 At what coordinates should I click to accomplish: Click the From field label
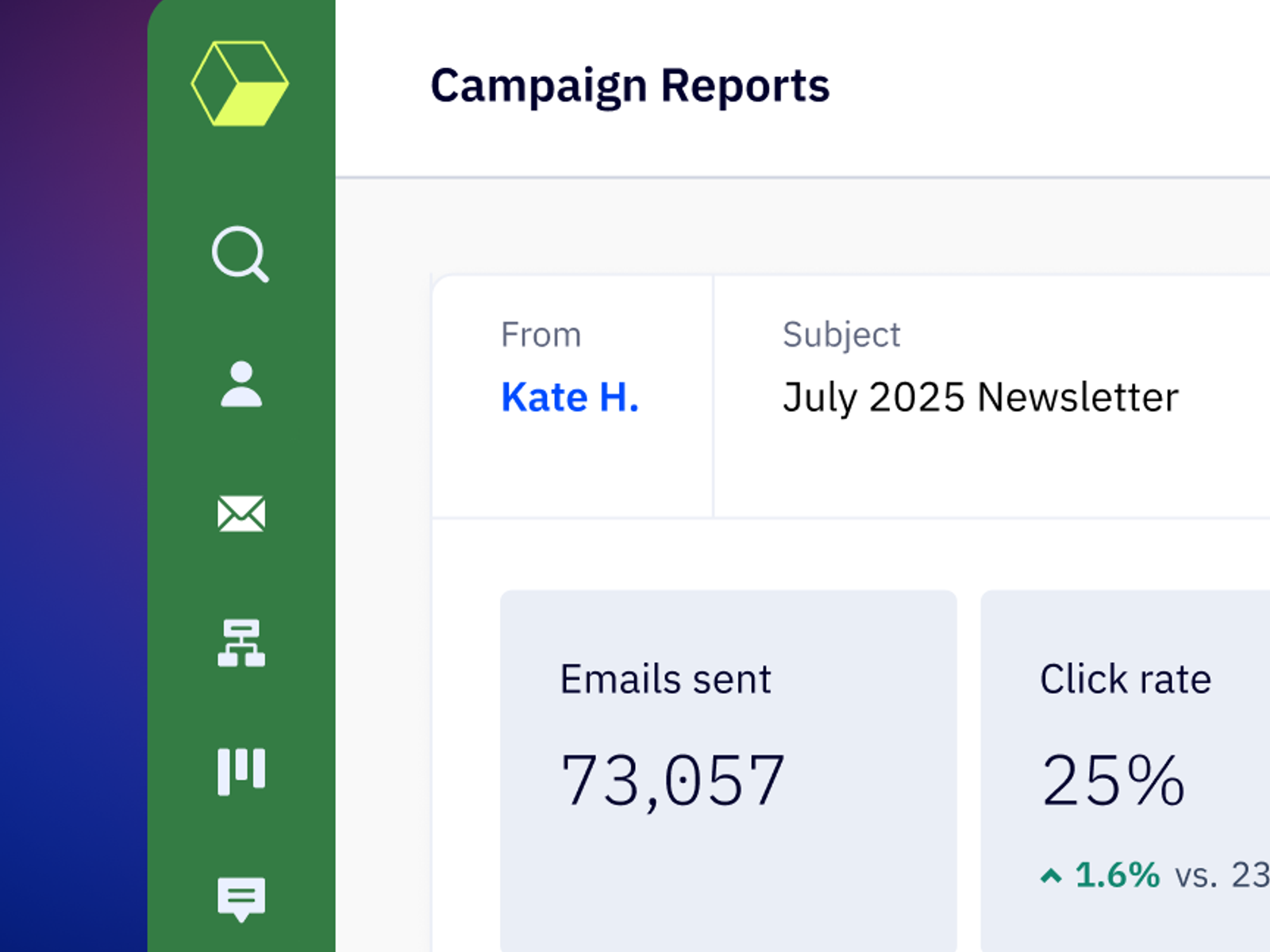[541, 335]
